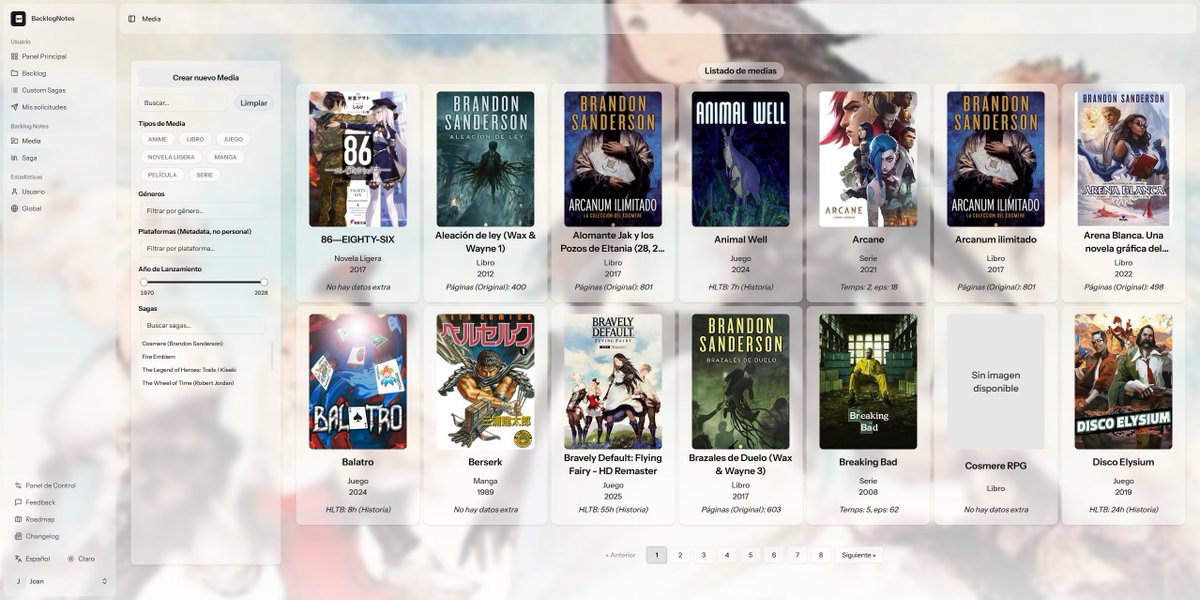The height and width of the screenshot is (600, 1200).
Task: Click the Arena Blanca title text
Action: [1124, 242]
